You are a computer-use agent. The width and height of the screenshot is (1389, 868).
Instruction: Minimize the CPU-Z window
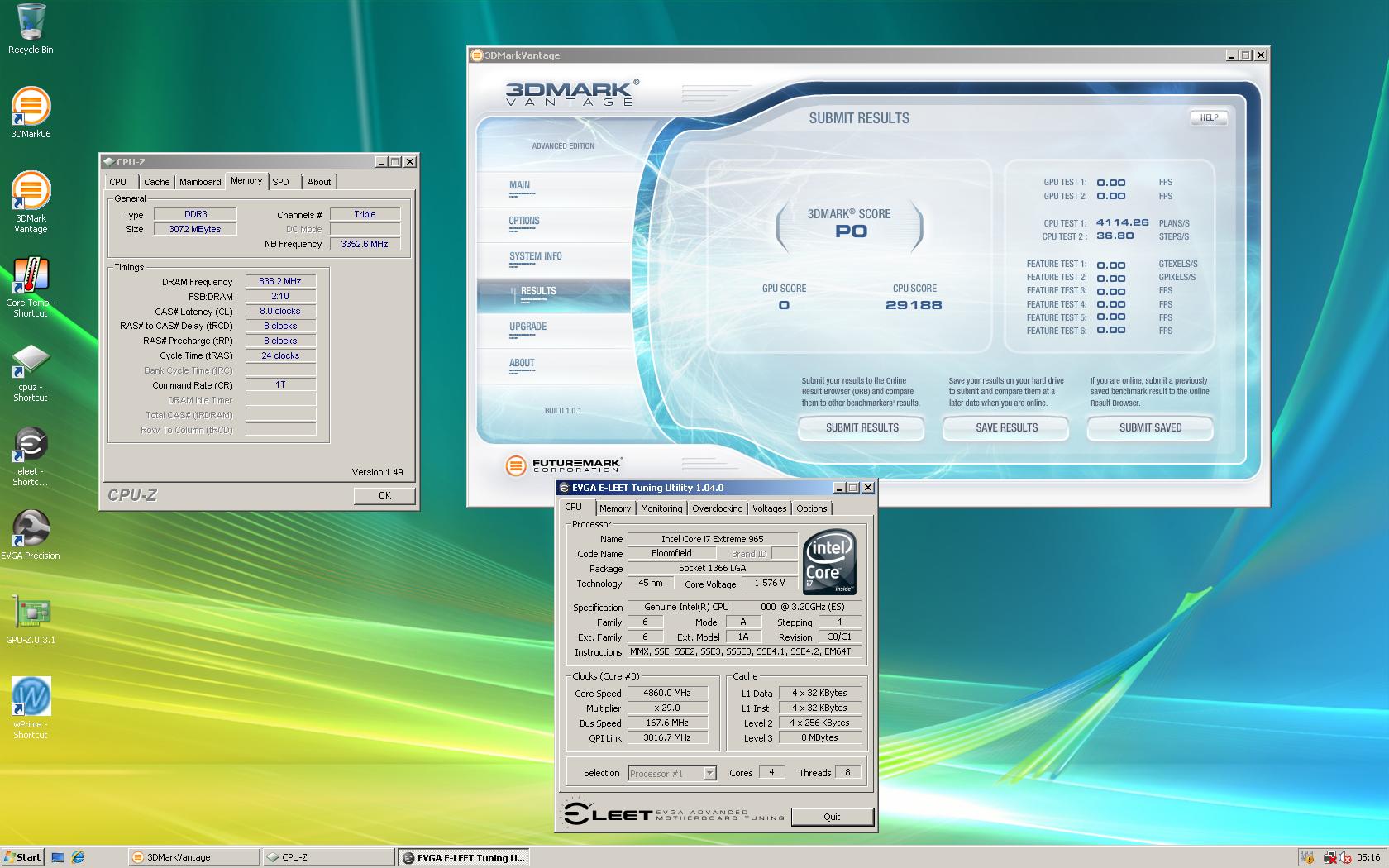[381, 162]
